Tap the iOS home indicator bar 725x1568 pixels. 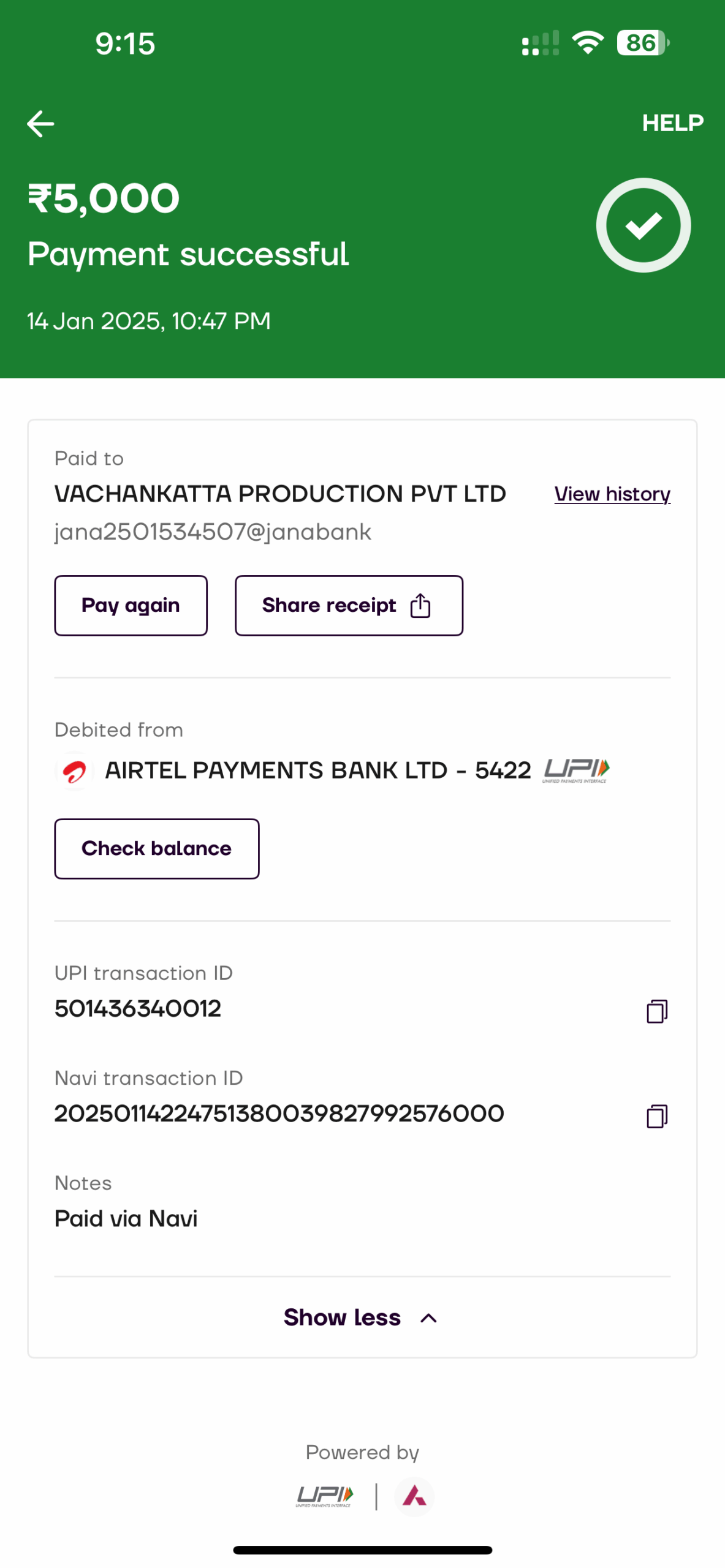tap(362, 1550)
